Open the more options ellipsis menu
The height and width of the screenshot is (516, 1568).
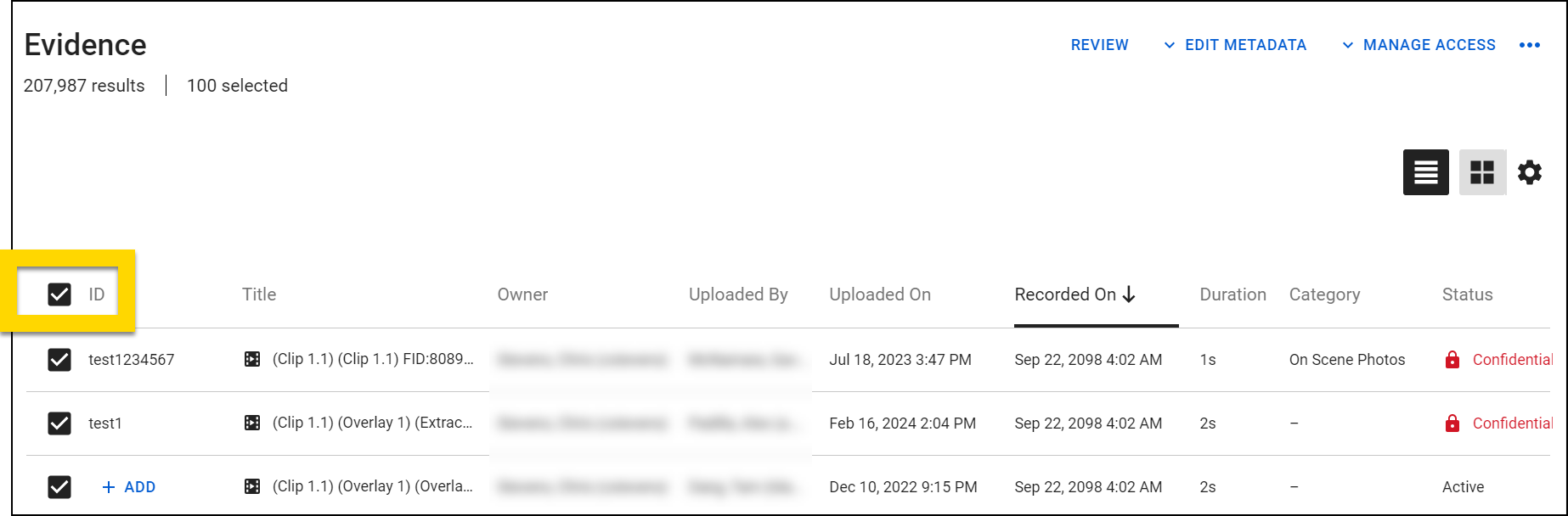coord(1530,45)
